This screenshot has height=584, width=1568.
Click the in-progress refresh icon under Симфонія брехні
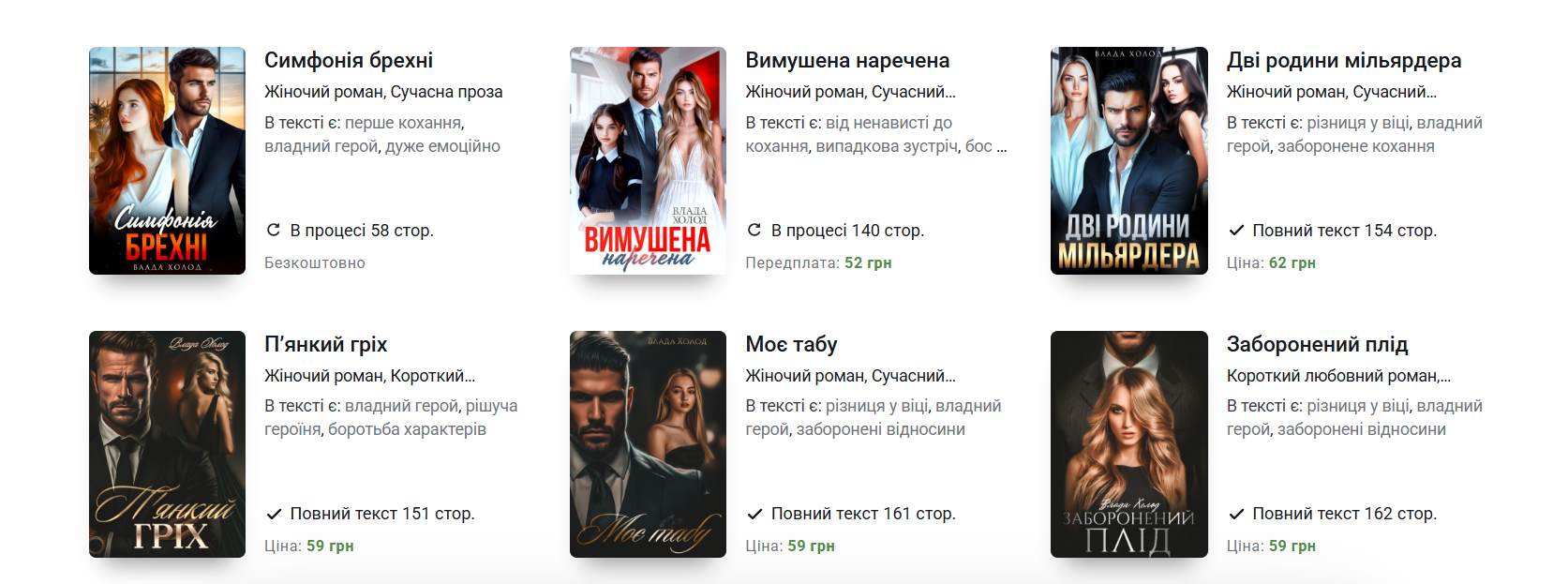click(274, 230)
